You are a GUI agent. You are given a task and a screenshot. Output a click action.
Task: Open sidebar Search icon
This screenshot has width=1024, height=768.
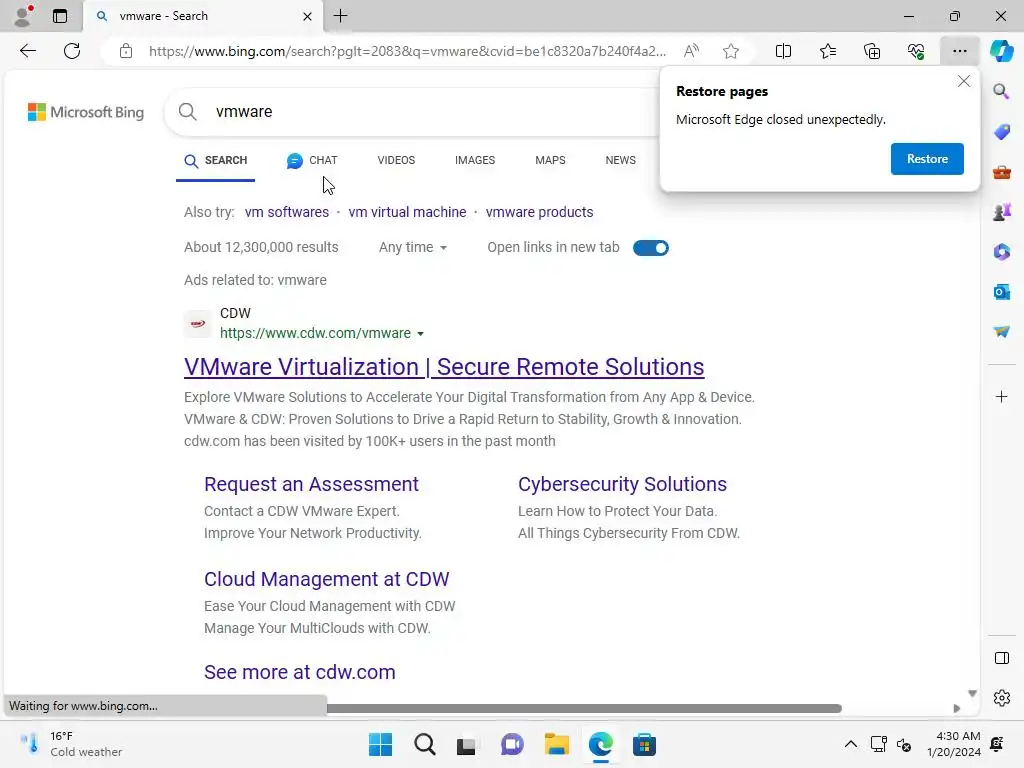point(1001,91)
